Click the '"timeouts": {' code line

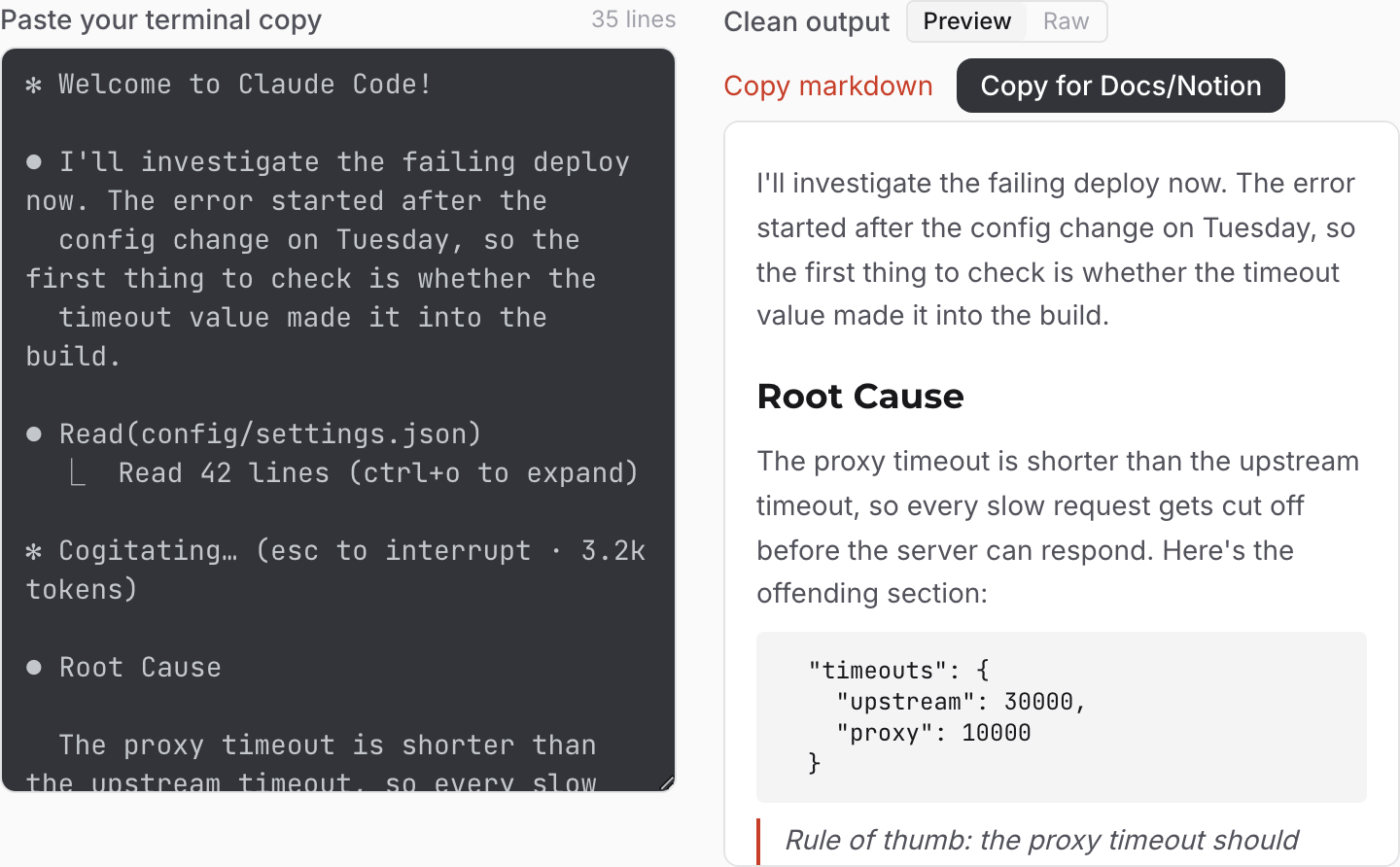898,670
